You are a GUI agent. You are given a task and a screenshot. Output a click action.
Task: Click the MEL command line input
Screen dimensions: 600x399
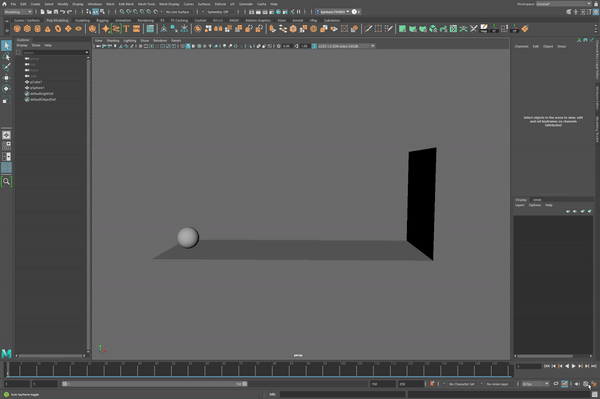pyautogui.click(x=342, y=394)
